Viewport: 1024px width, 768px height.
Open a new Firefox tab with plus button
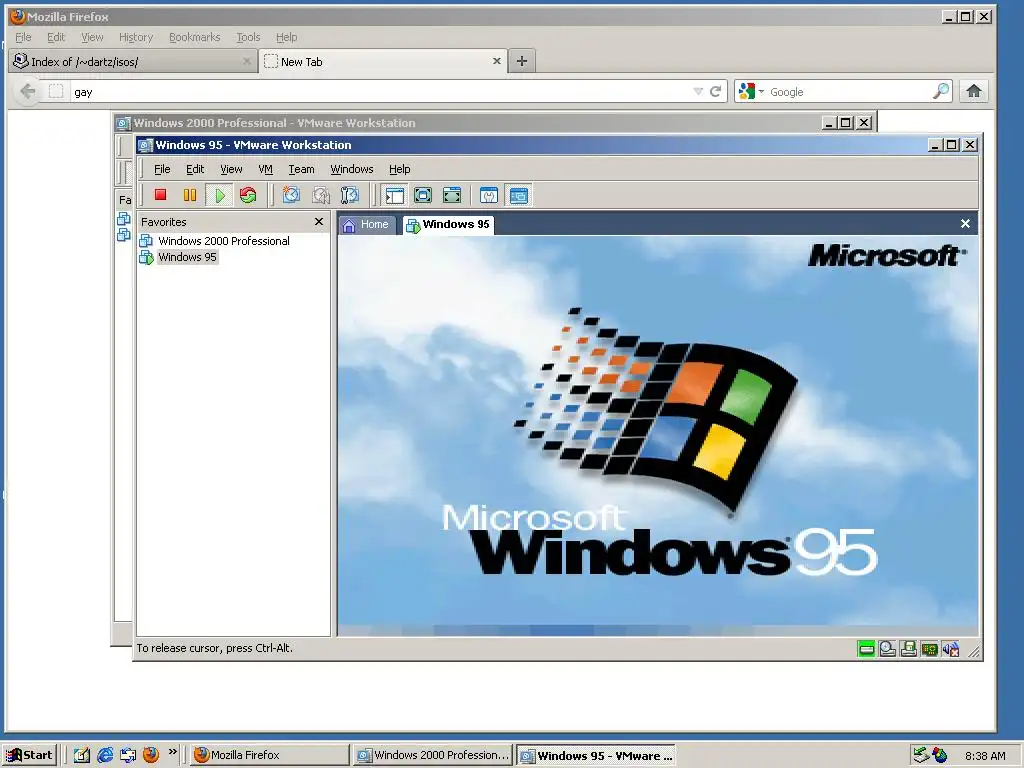click(x=522, y=61)
